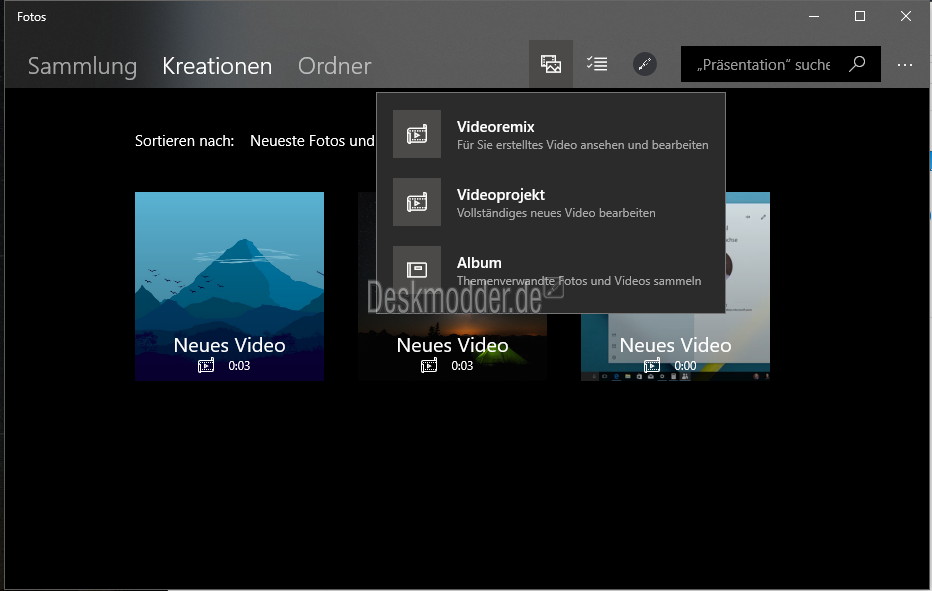Image resolution: width=932 pixels, height=591 pixels.
Task: Click the Videoprojekt film icon
Action: click(417, 202)
